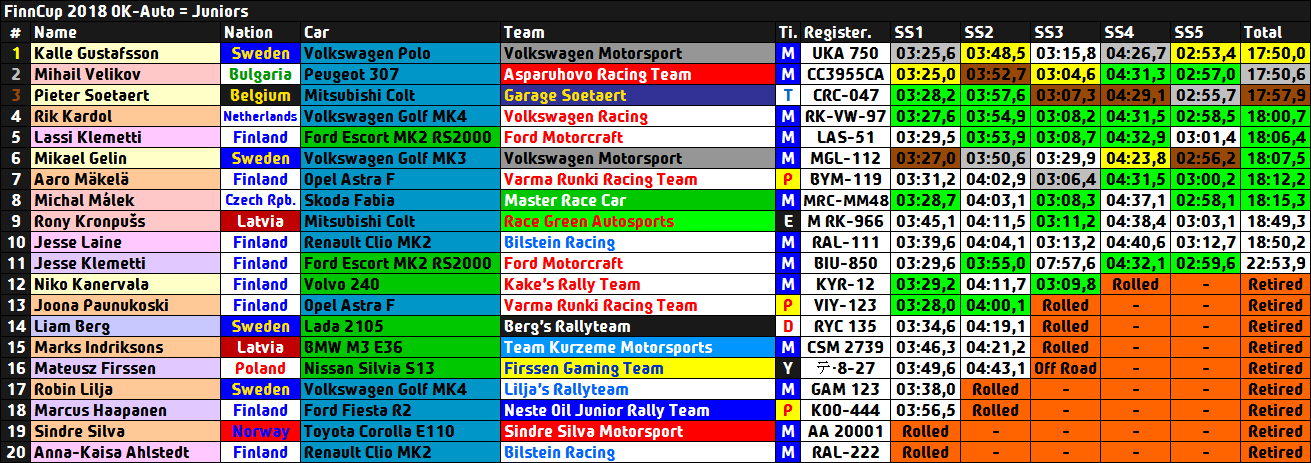Click tire cell 'E' in Rony Kronpušs's row
This screenshot has height=463, width=1311.
pyautogui.click(x=788, y=221)
